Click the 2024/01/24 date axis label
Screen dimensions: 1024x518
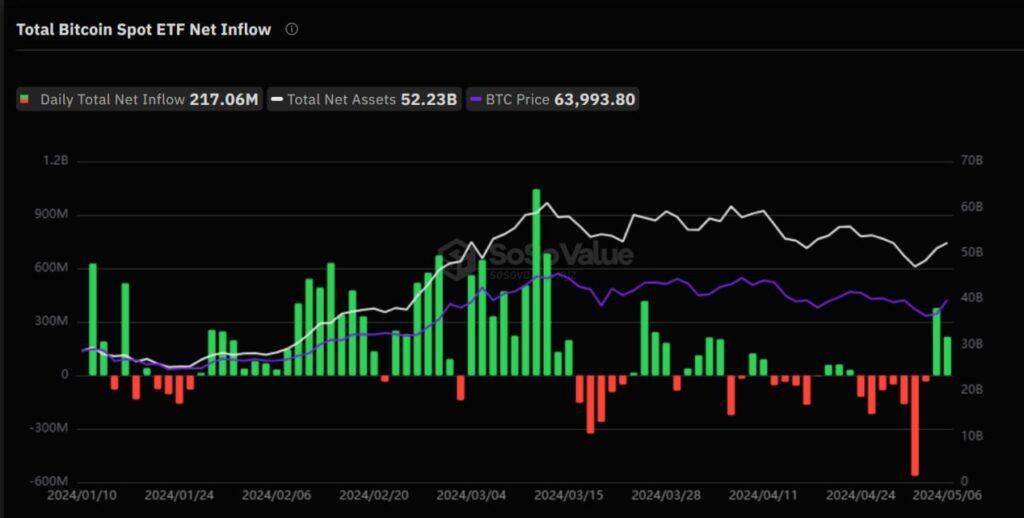pyautogui.click(x=179, y=495)
